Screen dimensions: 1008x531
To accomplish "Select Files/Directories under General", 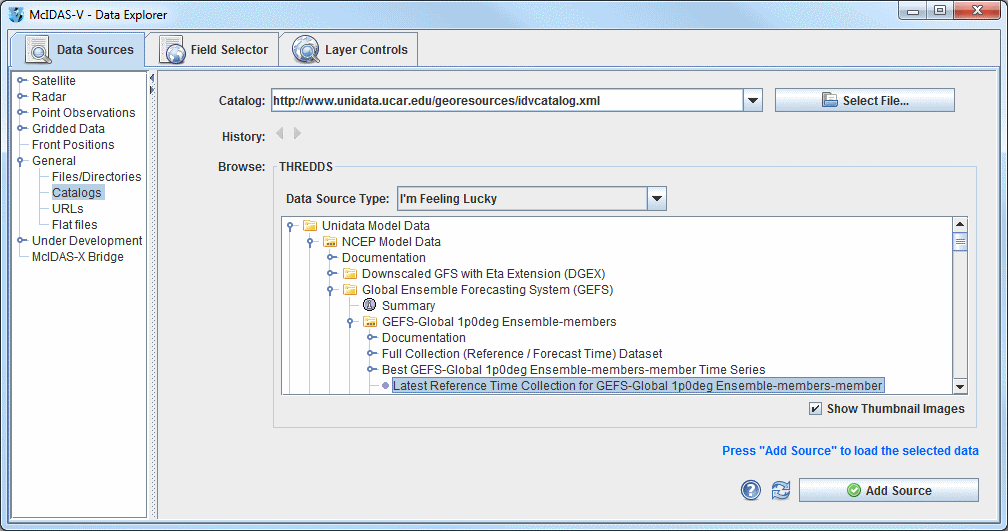I will [x=96, y=177].
